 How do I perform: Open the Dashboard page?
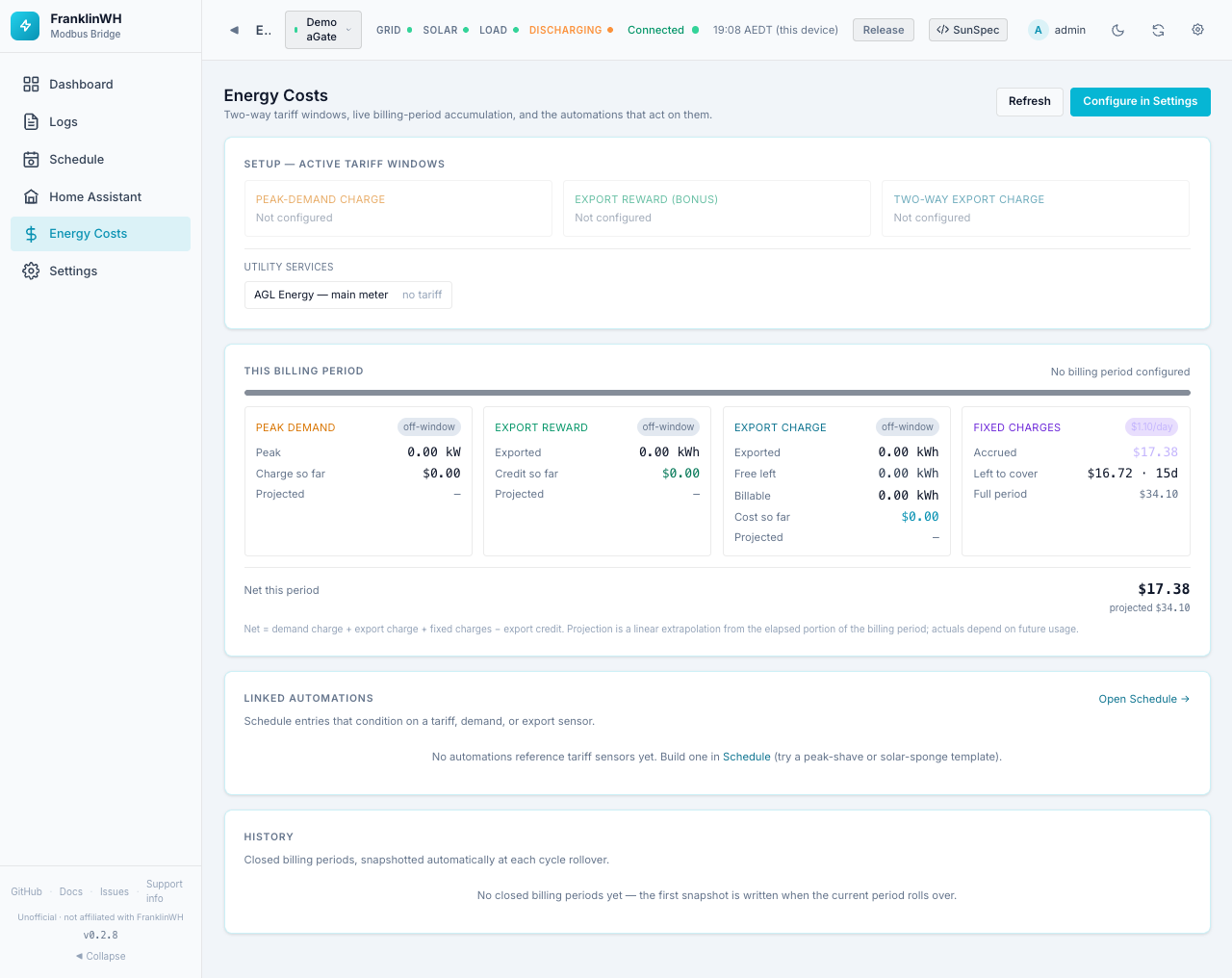click(x=100, y=85)
